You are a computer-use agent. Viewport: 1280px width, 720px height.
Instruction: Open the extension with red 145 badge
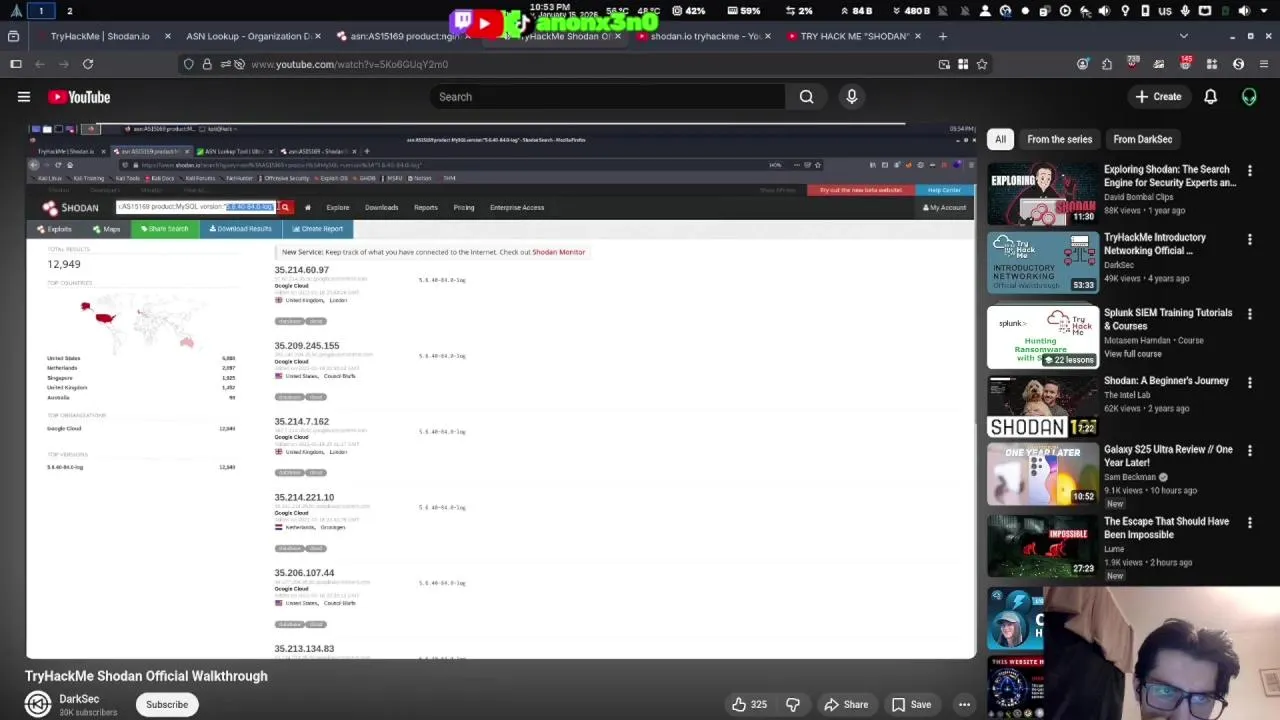1185,64
